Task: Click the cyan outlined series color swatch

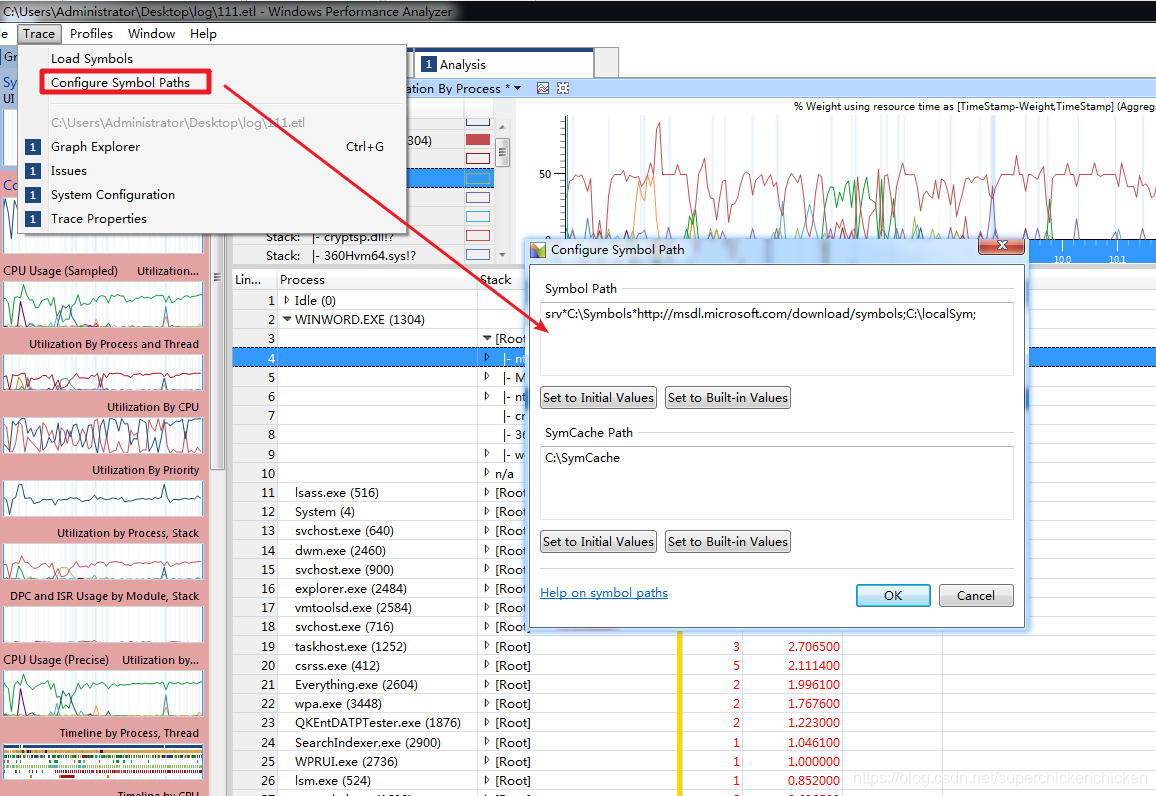Action: click(x=478, y=216)
